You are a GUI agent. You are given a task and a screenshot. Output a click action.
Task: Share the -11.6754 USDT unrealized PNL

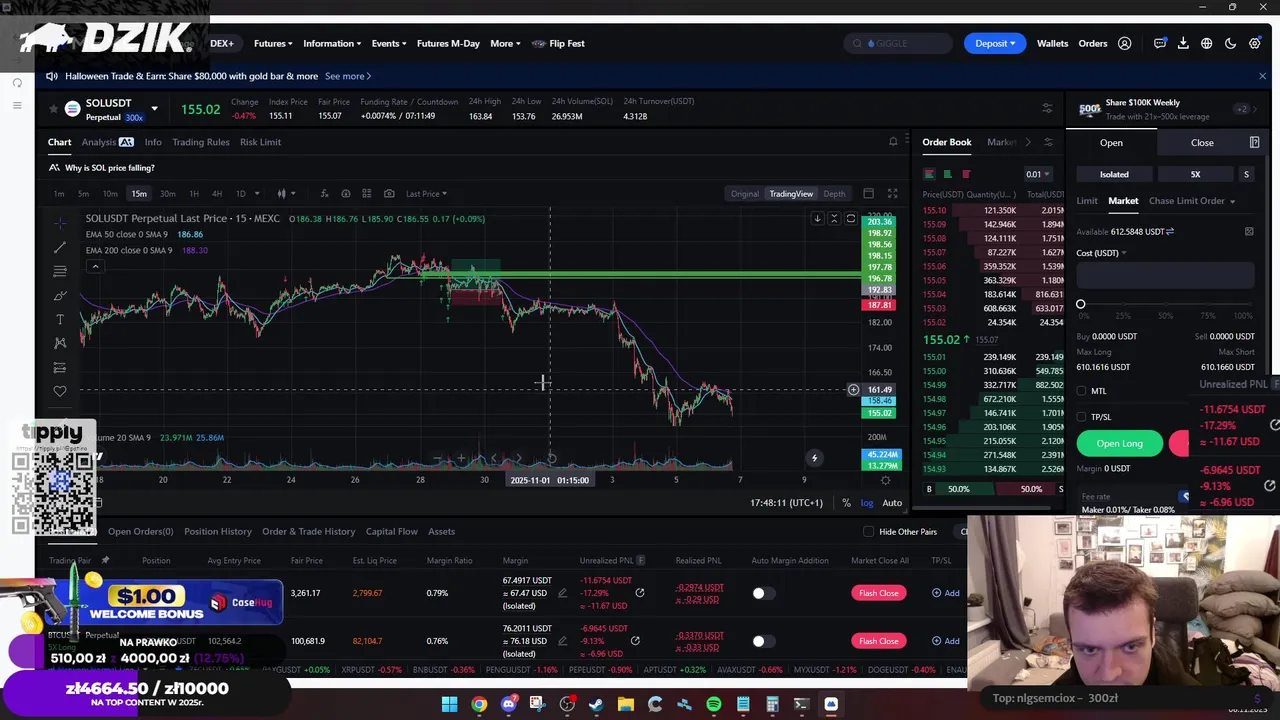[x=640, y=593]
